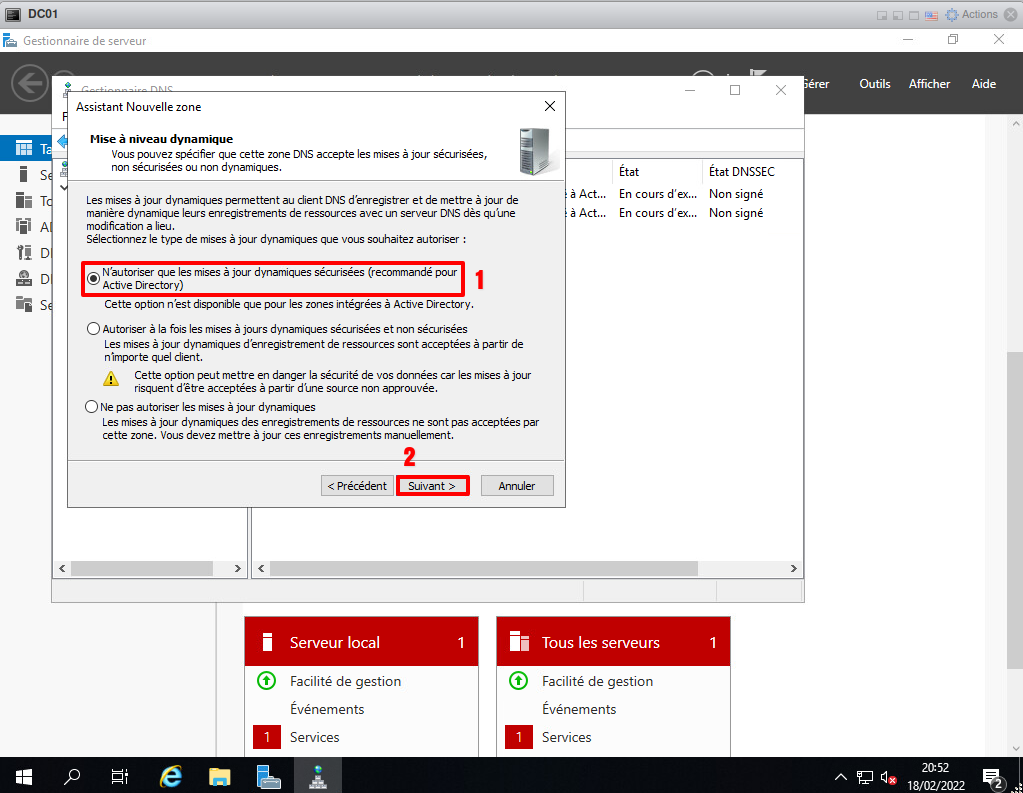
Task: Select 'Ne pas autoriser les mises à jour dynamiques'
Action: coord(94,408)
